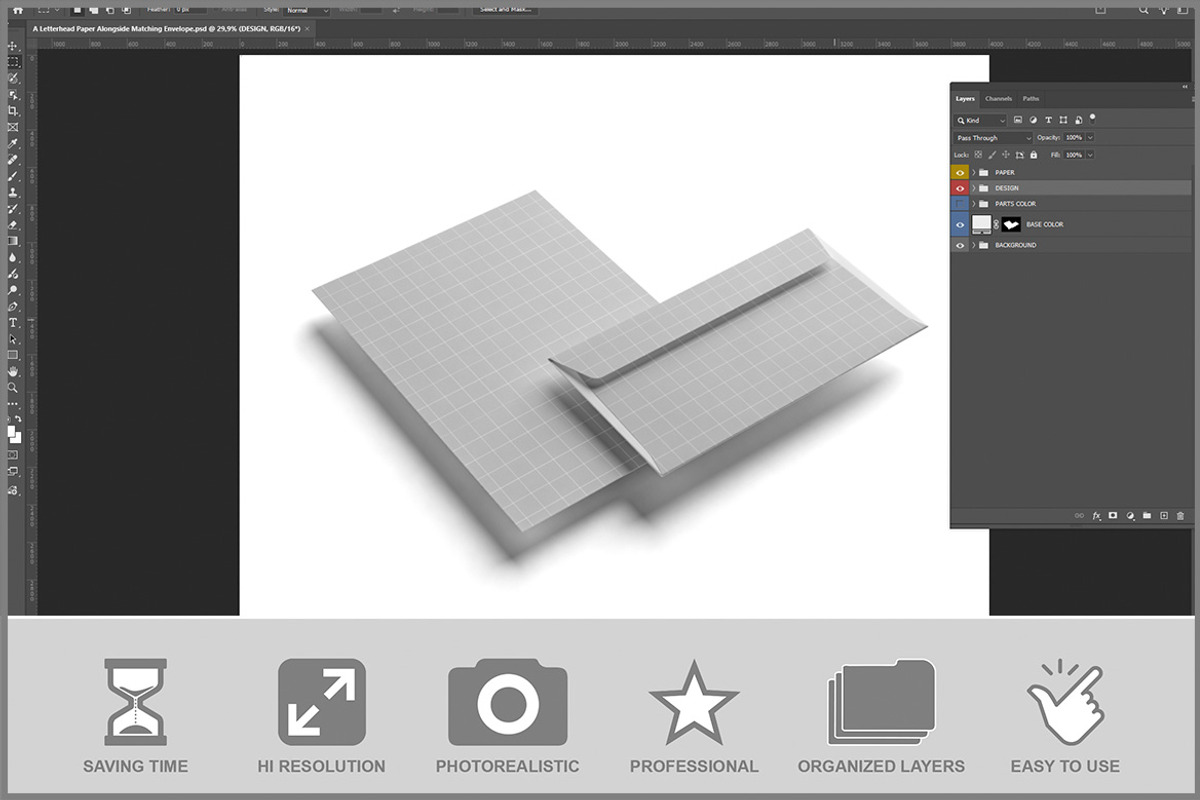Expand the BACKGROUND layer group

click(974, 245)
